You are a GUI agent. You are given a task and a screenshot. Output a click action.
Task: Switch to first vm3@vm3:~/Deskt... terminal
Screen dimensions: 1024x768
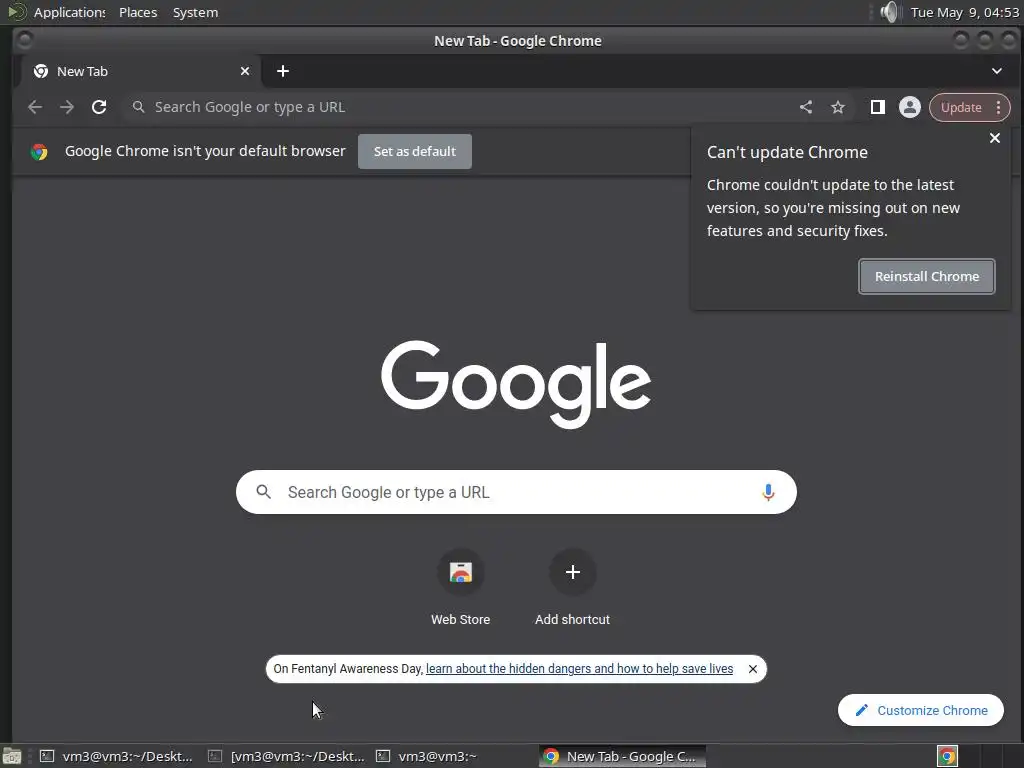pyautogui.click(x=116, y=756)
